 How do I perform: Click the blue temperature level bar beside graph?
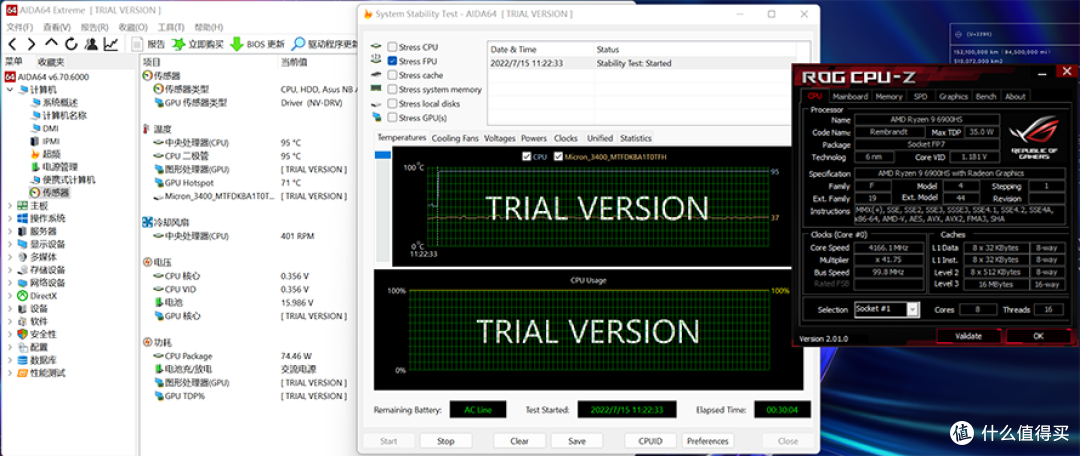(x=382, y=156)
